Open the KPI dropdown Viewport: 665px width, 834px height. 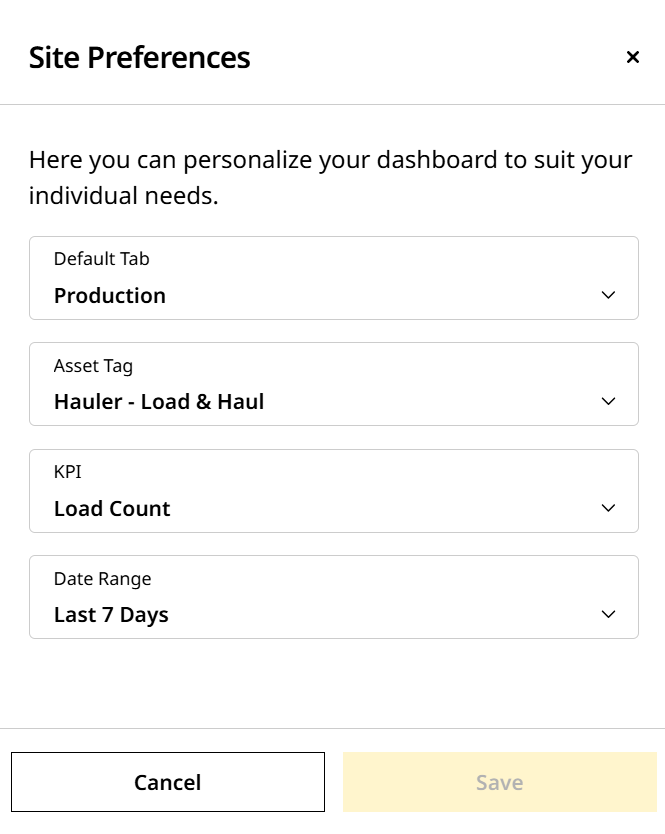pos(333,491)
